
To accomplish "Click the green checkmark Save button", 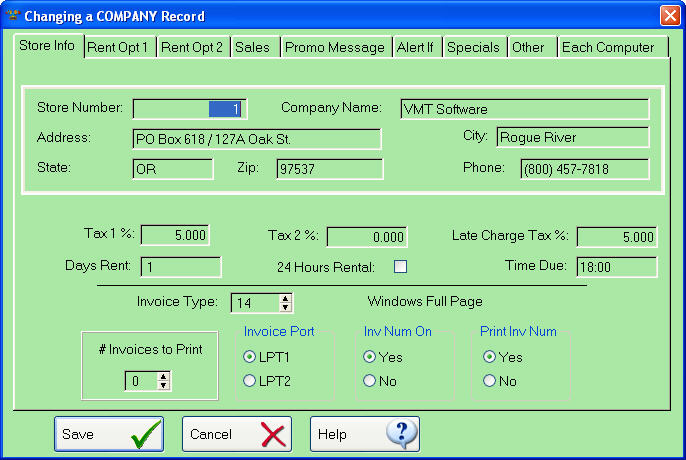I will pos(108,434).
